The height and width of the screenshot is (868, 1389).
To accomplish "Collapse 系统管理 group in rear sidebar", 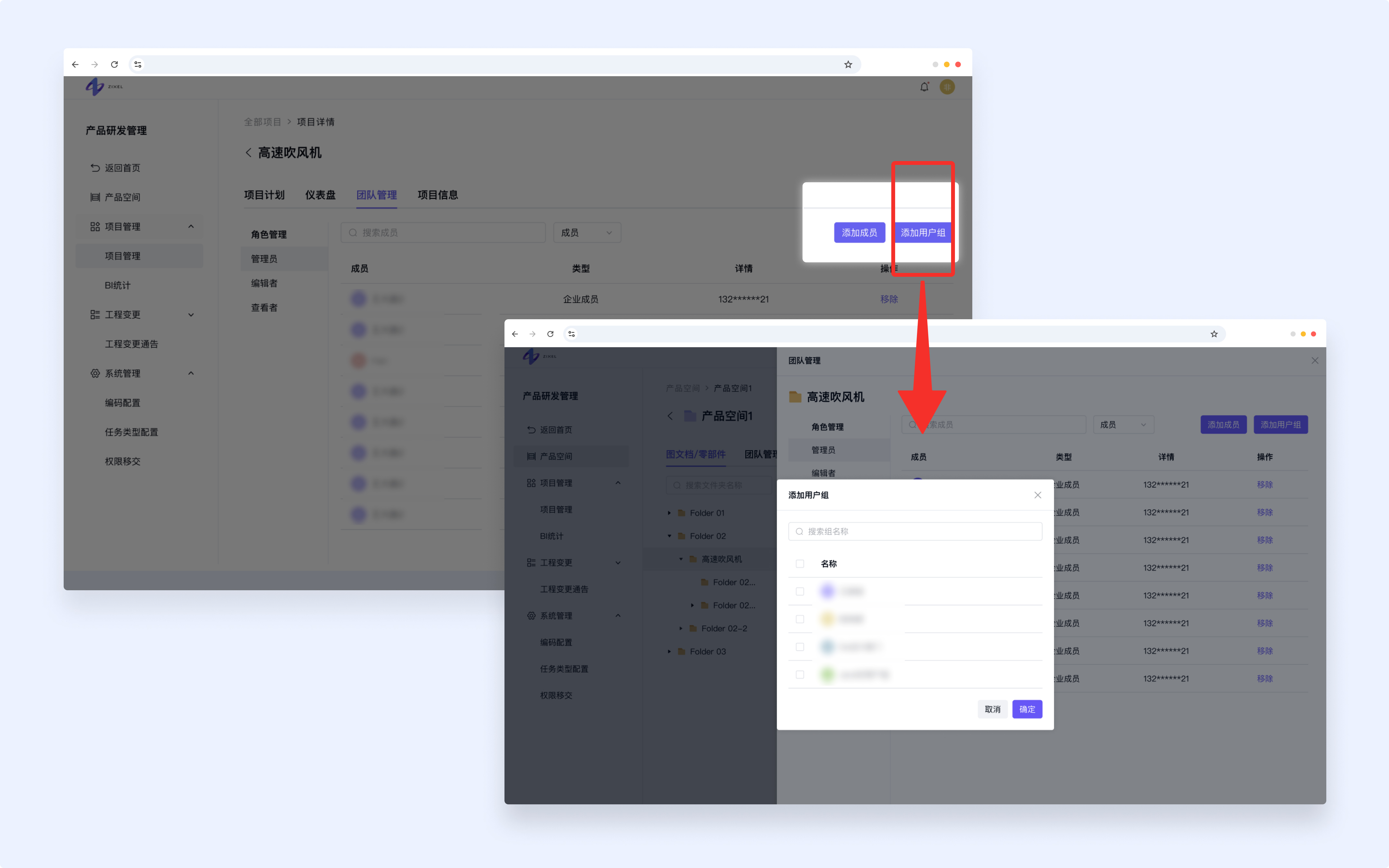I will click(191, 373).
